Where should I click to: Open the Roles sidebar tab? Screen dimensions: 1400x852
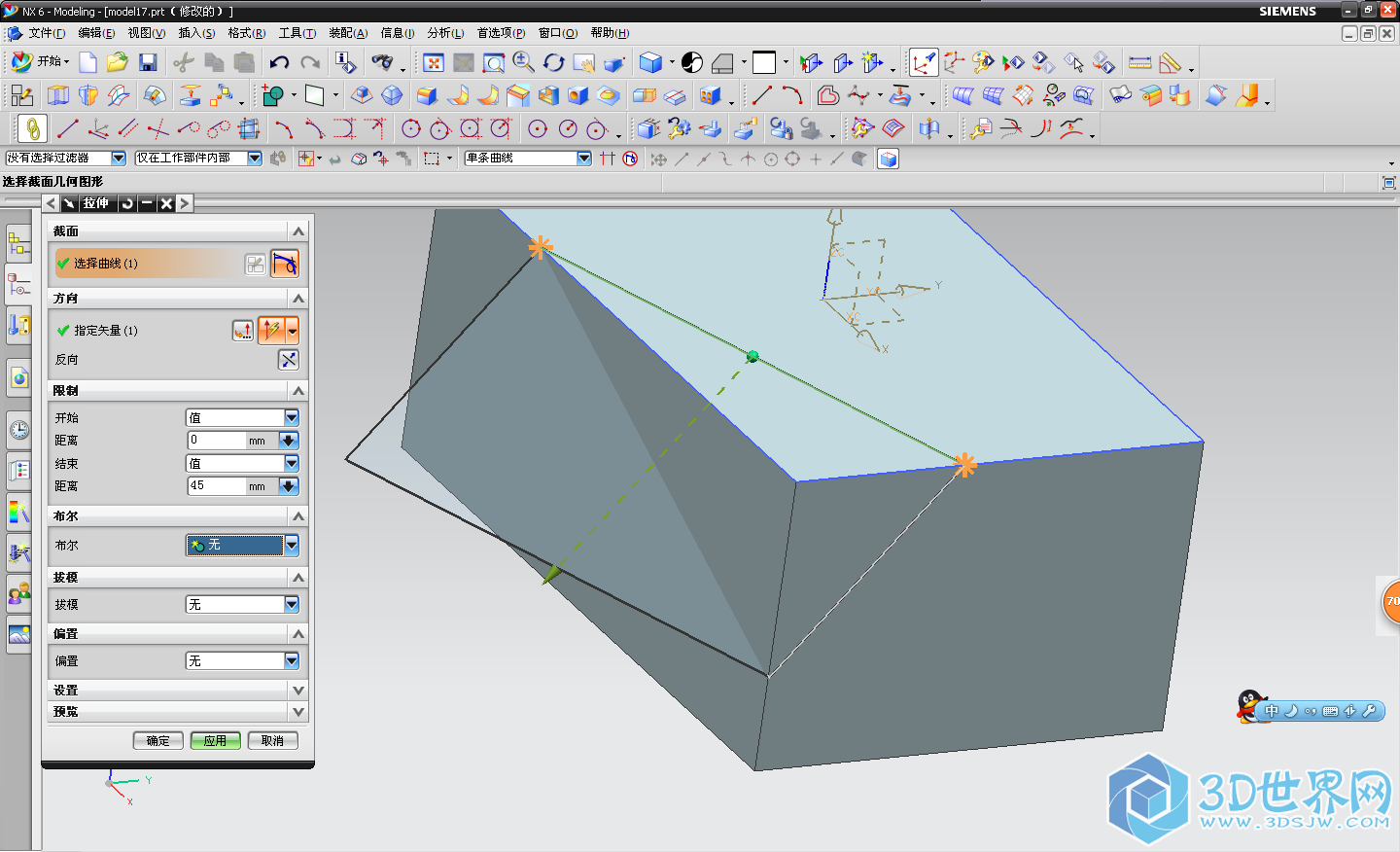(x=18, y=593)
